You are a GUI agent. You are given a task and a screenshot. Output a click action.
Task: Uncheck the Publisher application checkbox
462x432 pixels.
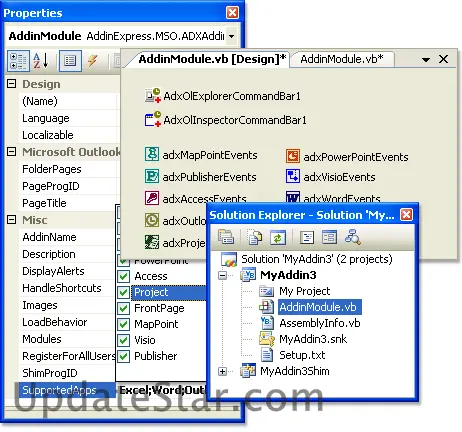[x=124, y=356]
